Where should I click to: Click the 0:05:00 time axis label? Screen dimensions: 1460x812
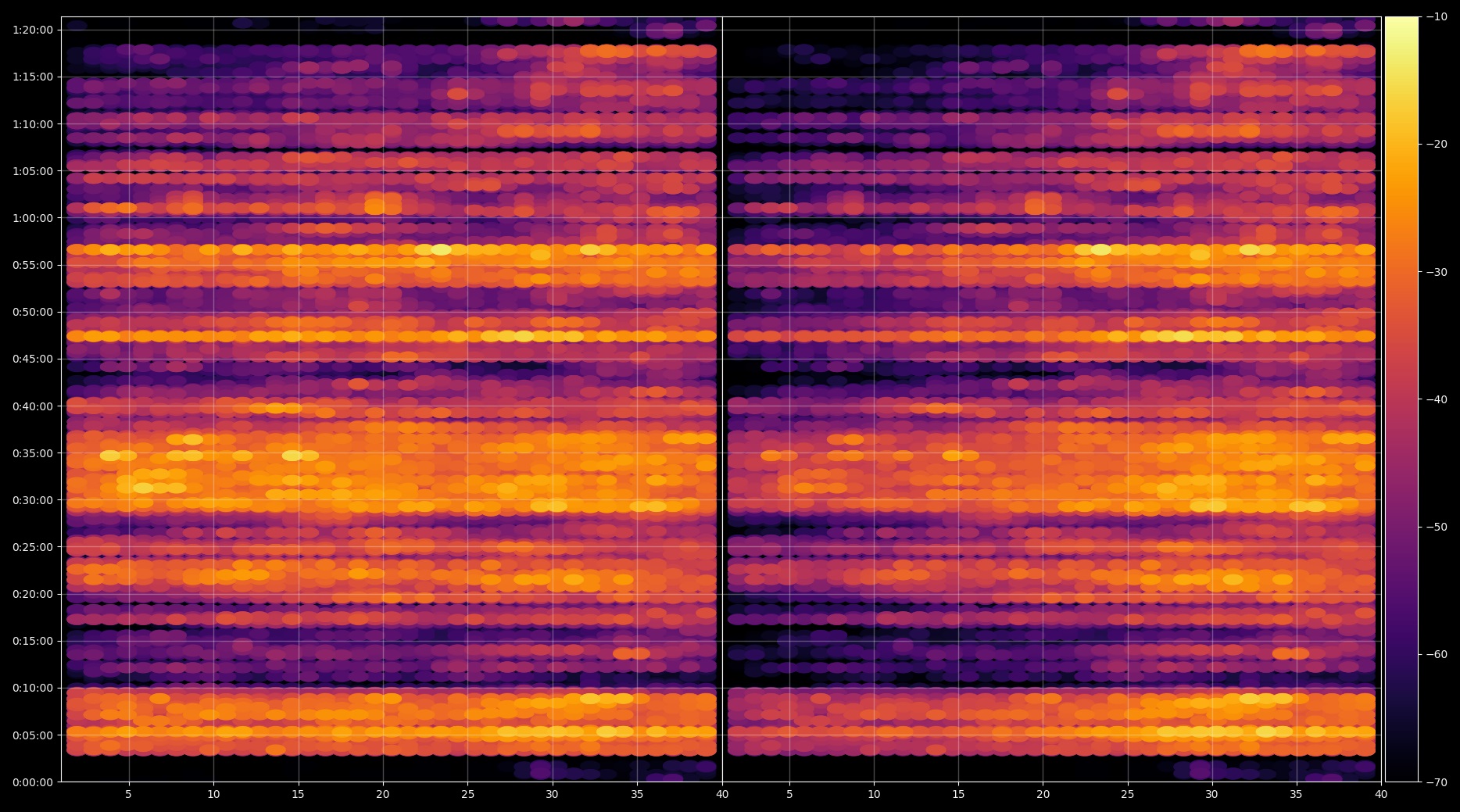tap(33, 735)
